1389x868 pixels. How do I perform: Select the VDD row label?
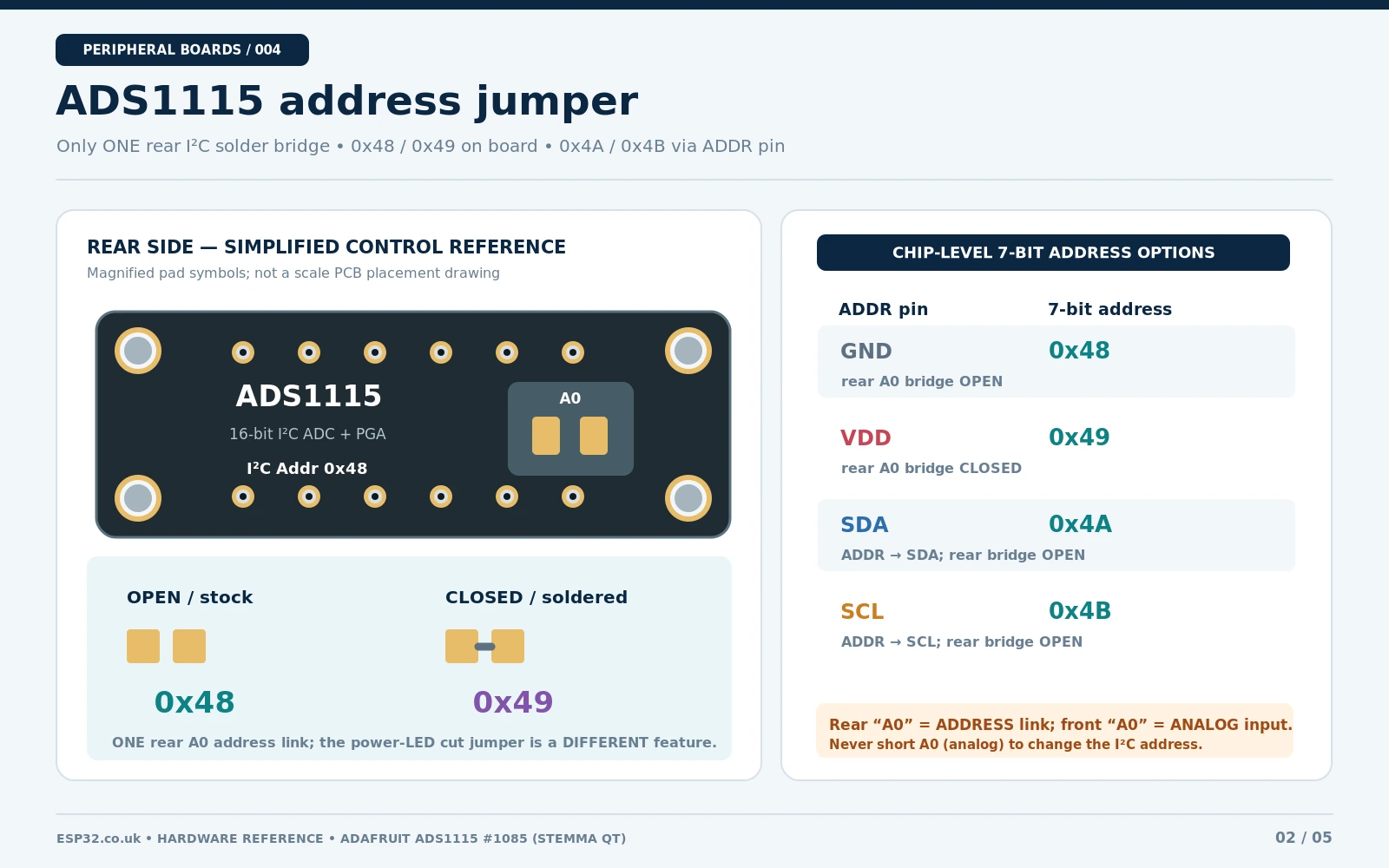pos(866,437)
